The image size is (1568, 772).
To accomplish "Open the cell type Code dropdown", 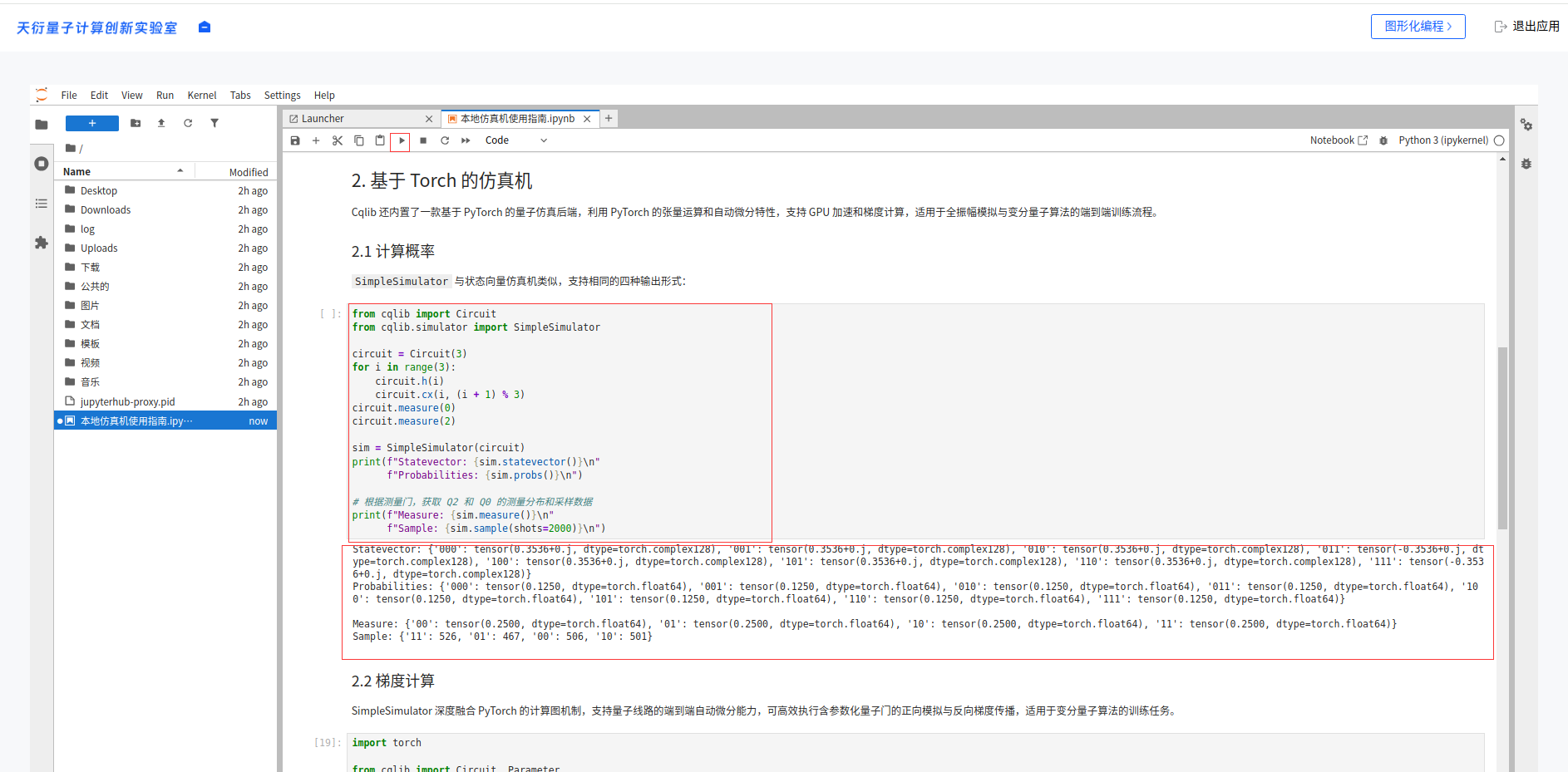I will point(515,140).
